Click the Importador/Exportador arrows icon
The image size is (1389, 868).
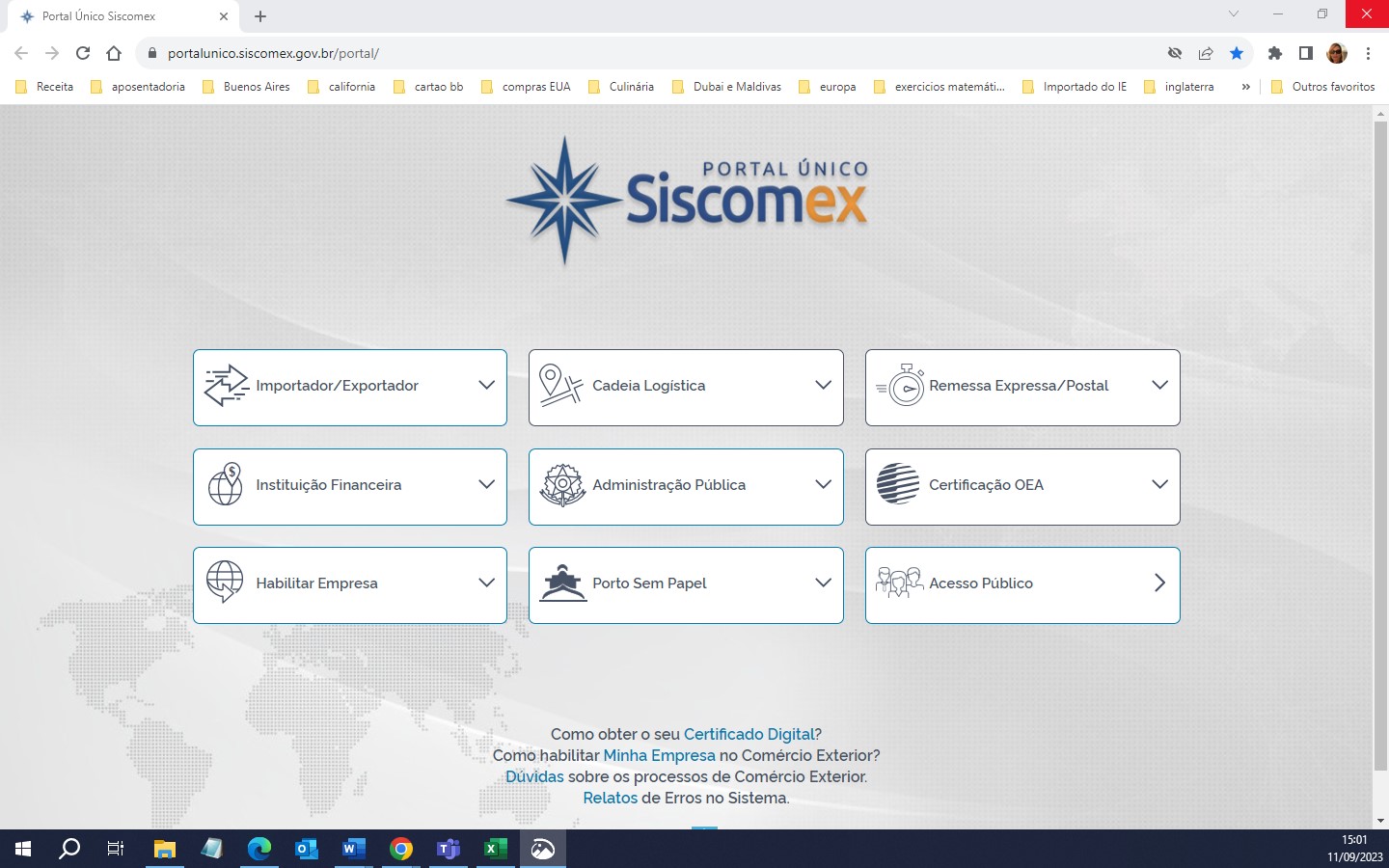coord(226,386)
